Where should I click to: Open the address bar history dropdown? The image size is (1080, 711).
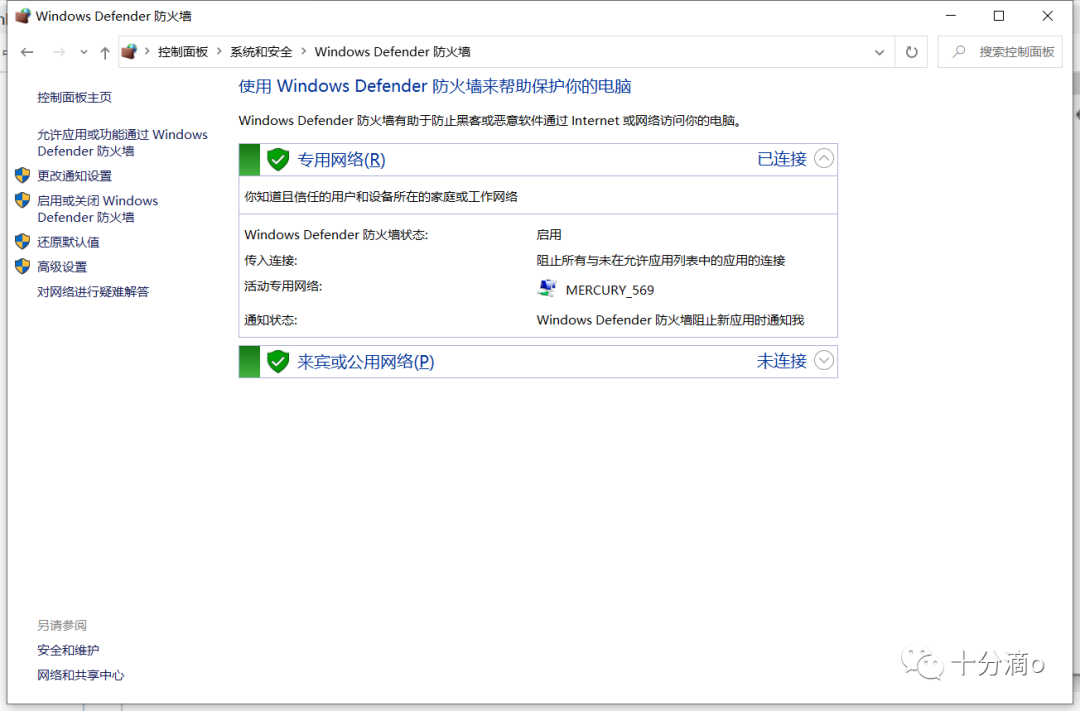coord(880,52)
